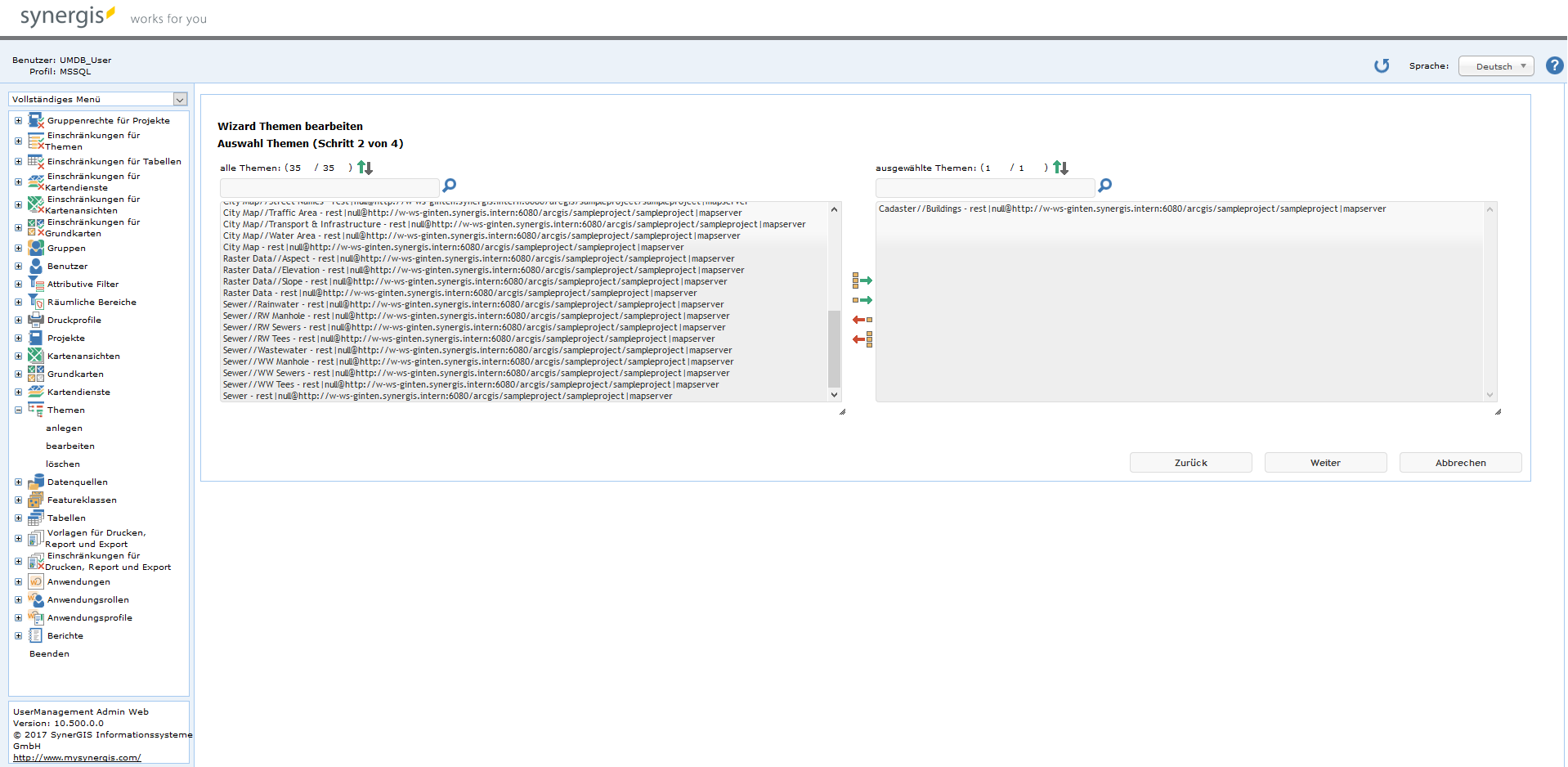This screenshot has height=767, width=1568.
Task: Click the Zurück button
Action: pos(1190,462)
